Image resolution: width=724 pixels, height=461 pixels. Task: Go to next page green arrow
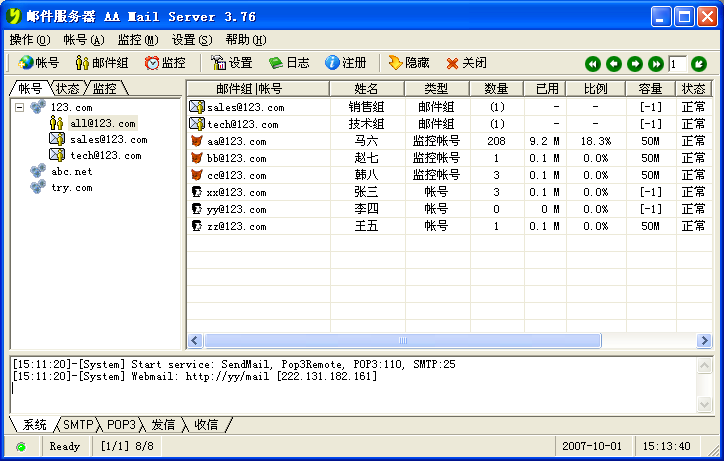click(635, 64)
